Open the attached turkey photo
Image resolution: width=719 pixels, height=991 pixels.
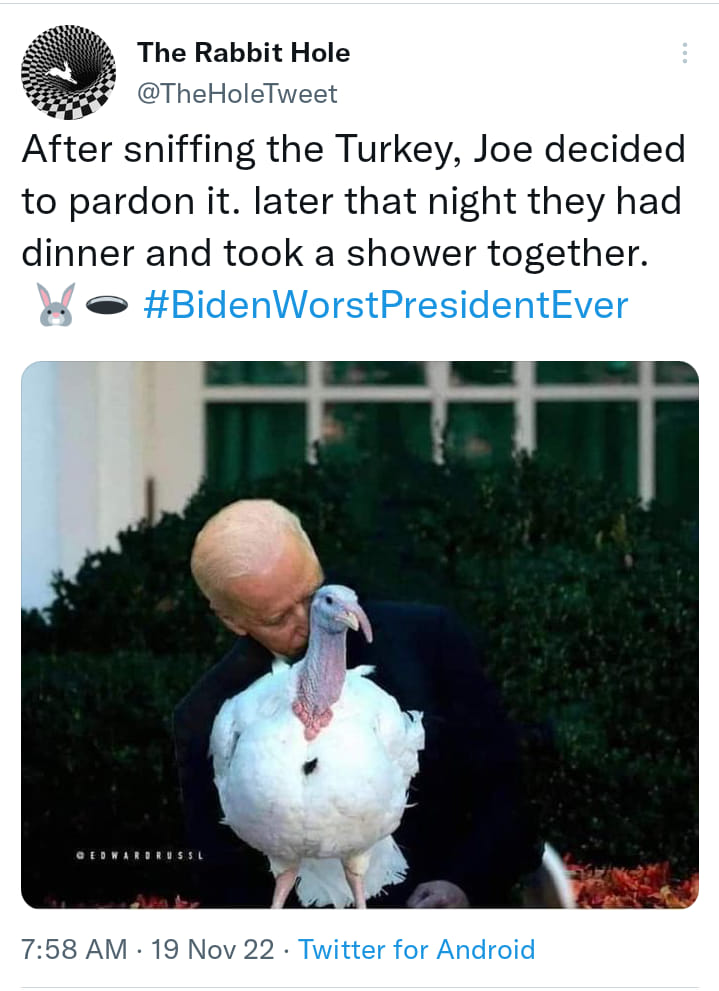tap(360, 635)
